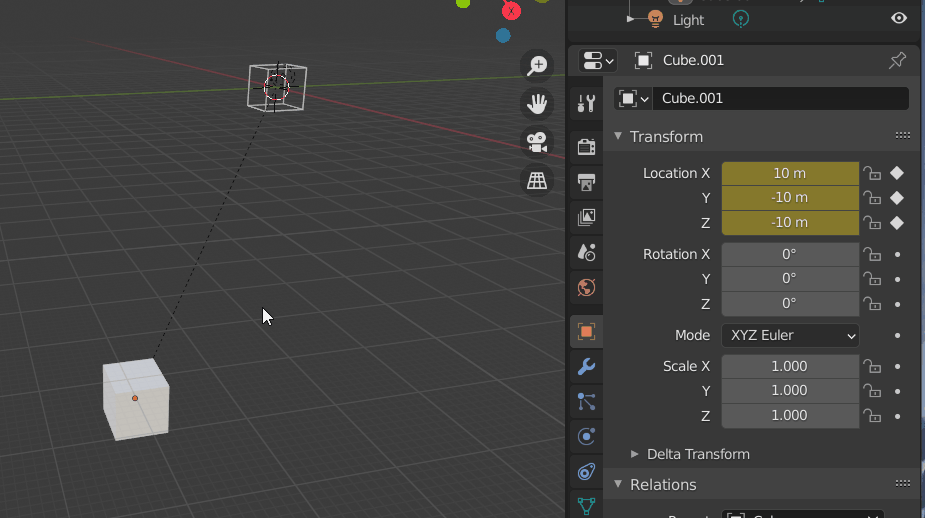
Task: Activate the pan view hand icon
Action: [537, 104]
